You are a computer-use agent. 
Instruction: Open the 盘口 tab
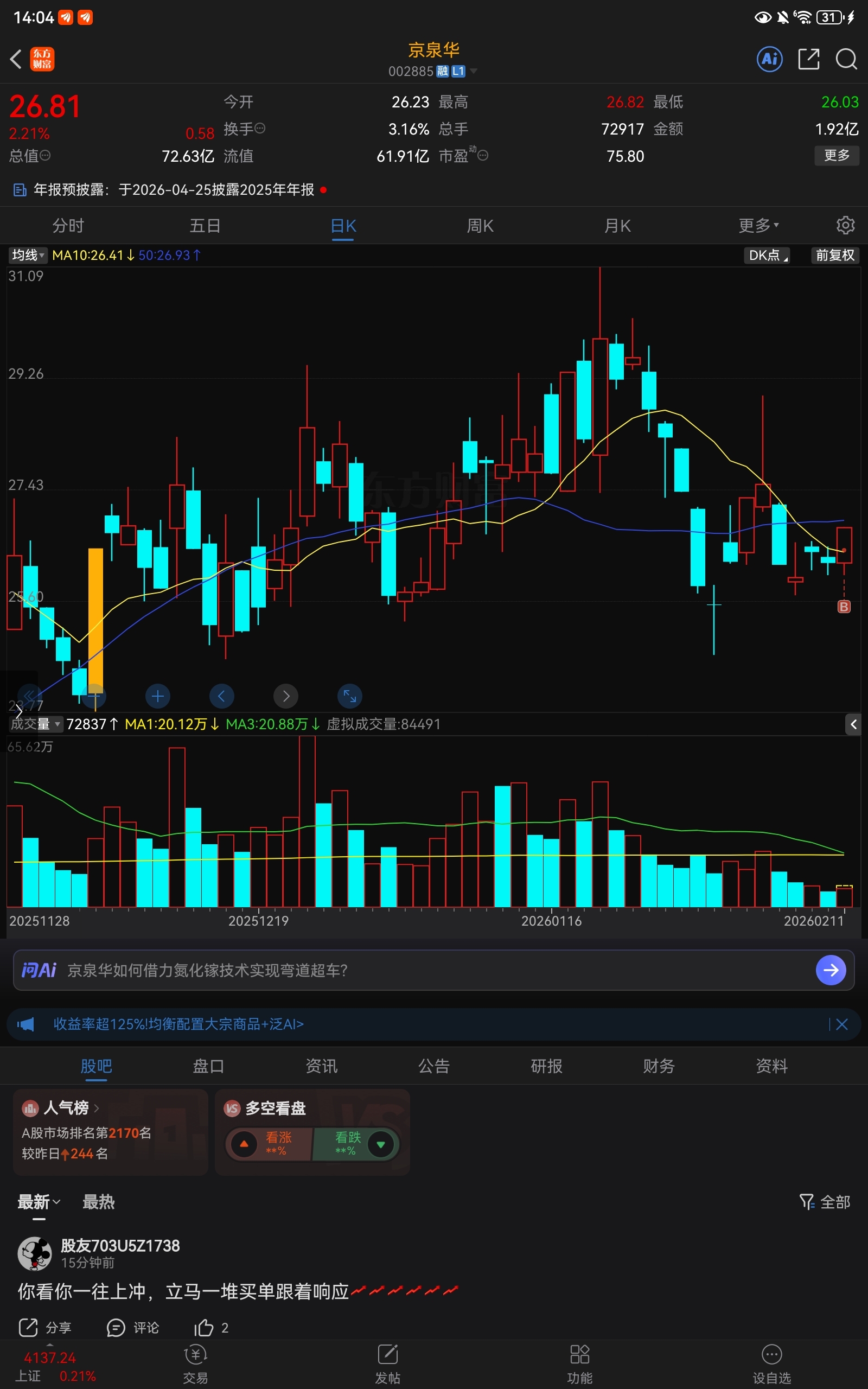pyautogui.click(x=208, y=1066)
